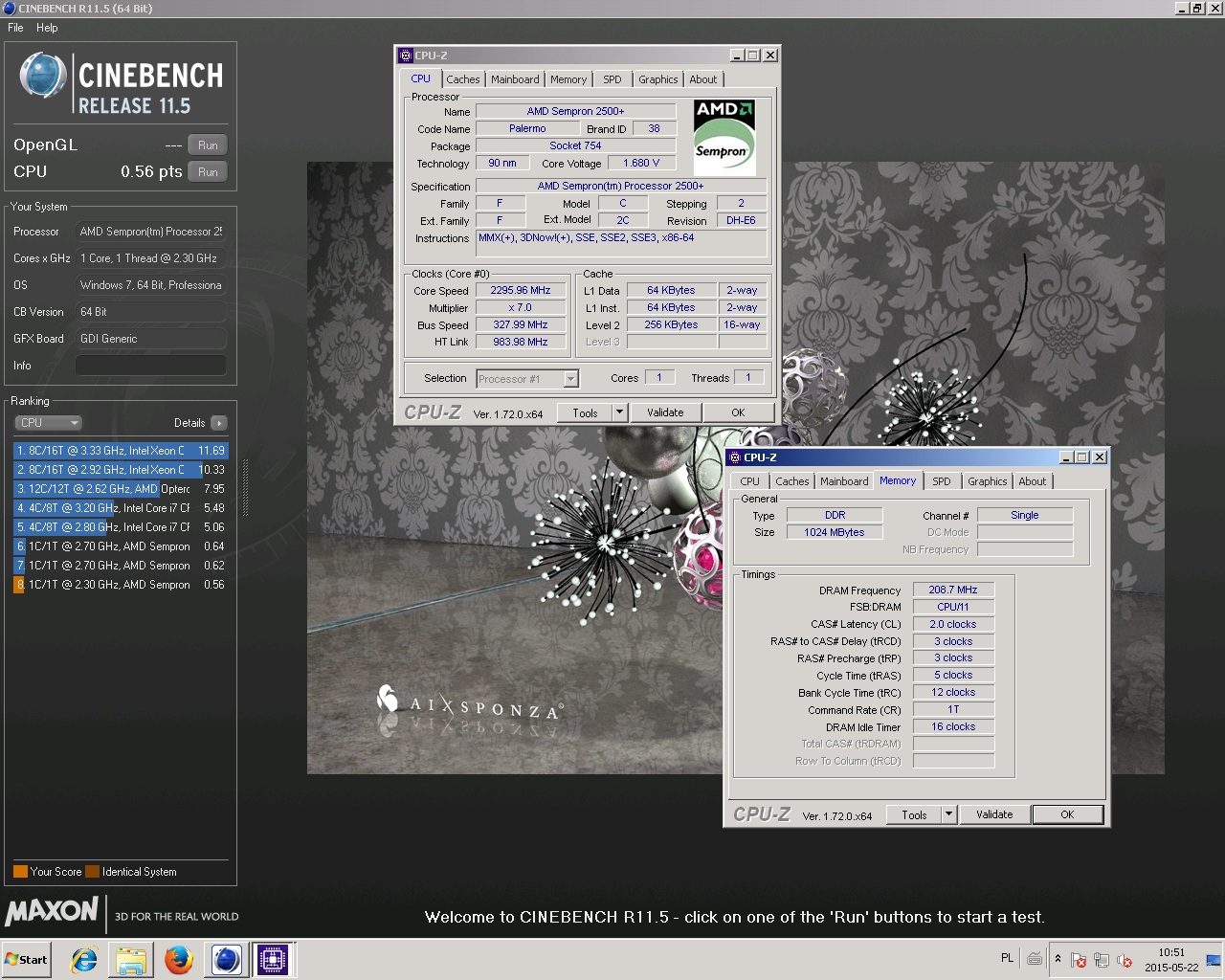This screenshot has width=1225, height=980.
Task: Select ranking row 5 Core i7 5.06
Action: [x=121, y=527]
